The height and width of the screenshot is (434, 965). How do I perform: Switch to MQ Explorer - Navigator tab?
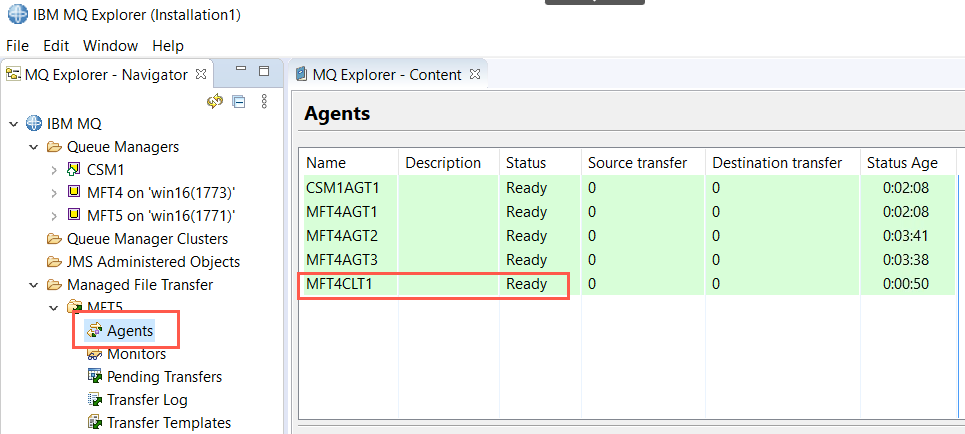106,74
